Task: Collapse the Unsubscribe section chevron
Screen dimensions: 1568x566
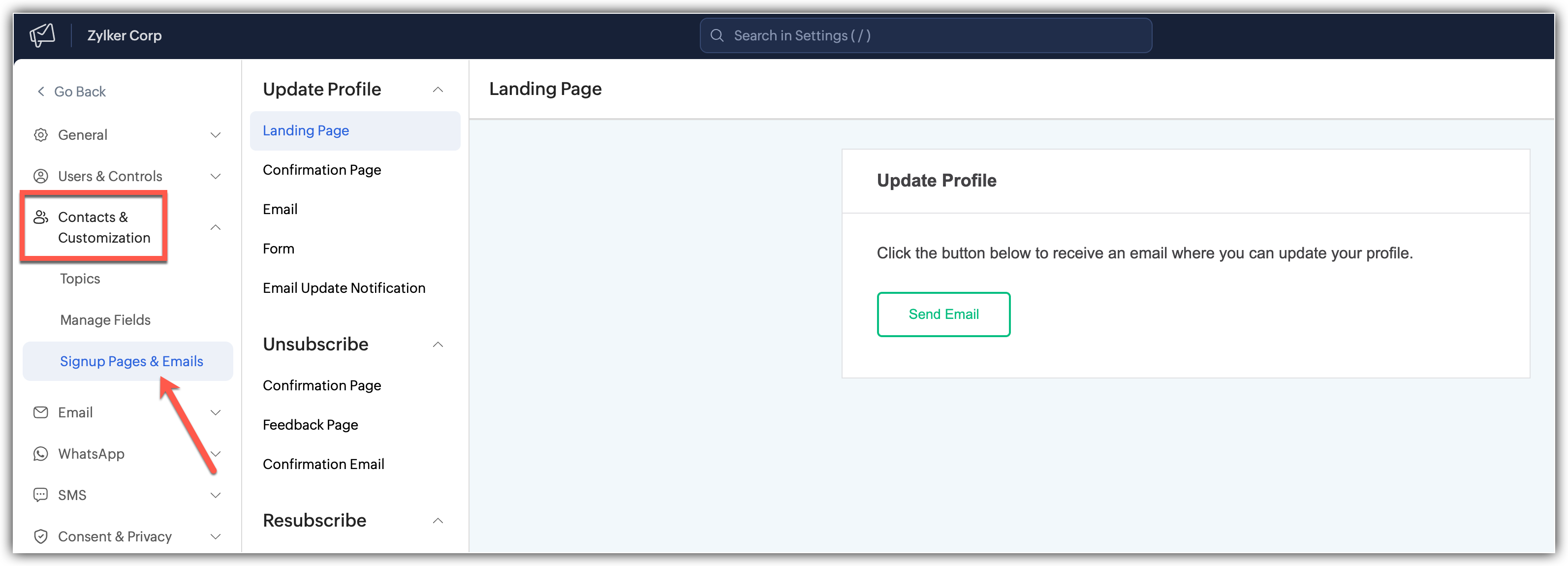Action: point(438,345)
